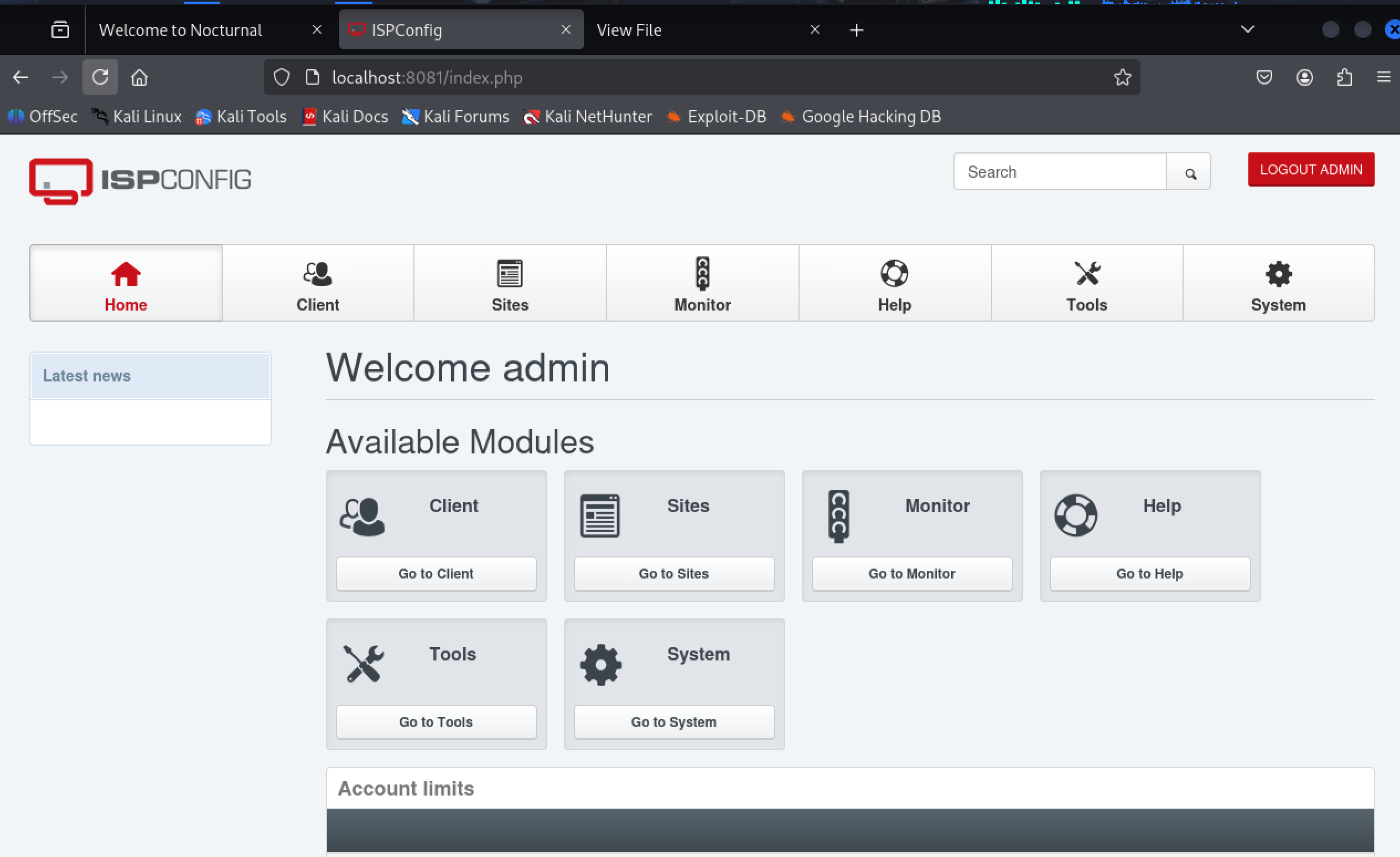Click the Welcome admin heading
The height and width of the screenshot is (857, 1400).
pyautogui.click(x=468, y=368)
